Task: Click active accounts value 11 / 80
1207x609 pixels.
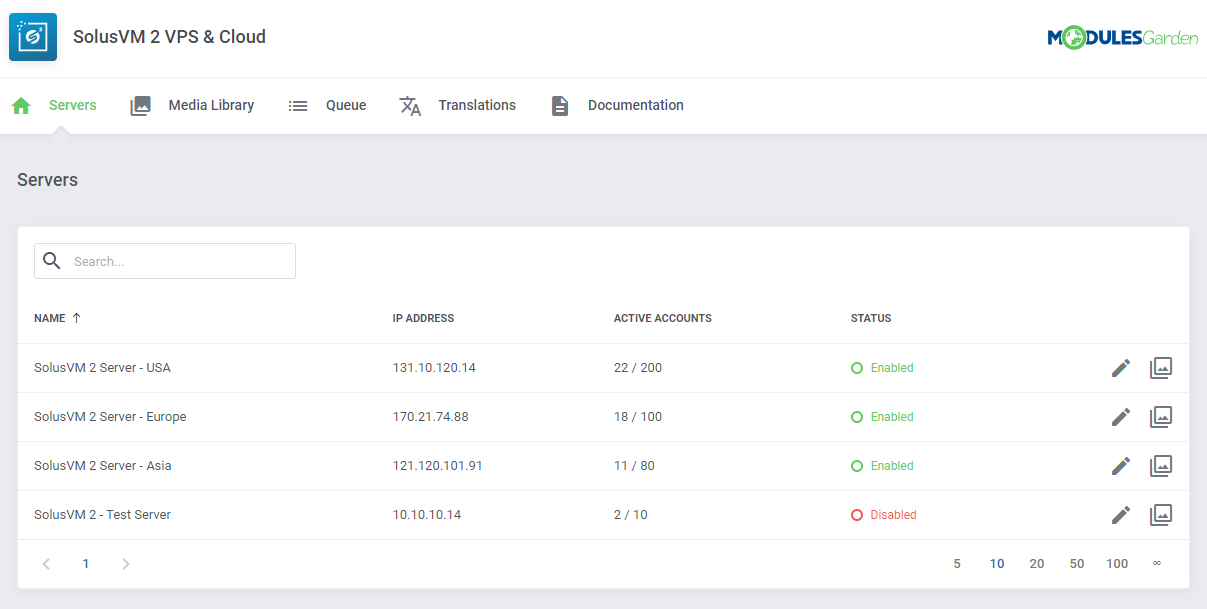Action: tap(634, 466)
